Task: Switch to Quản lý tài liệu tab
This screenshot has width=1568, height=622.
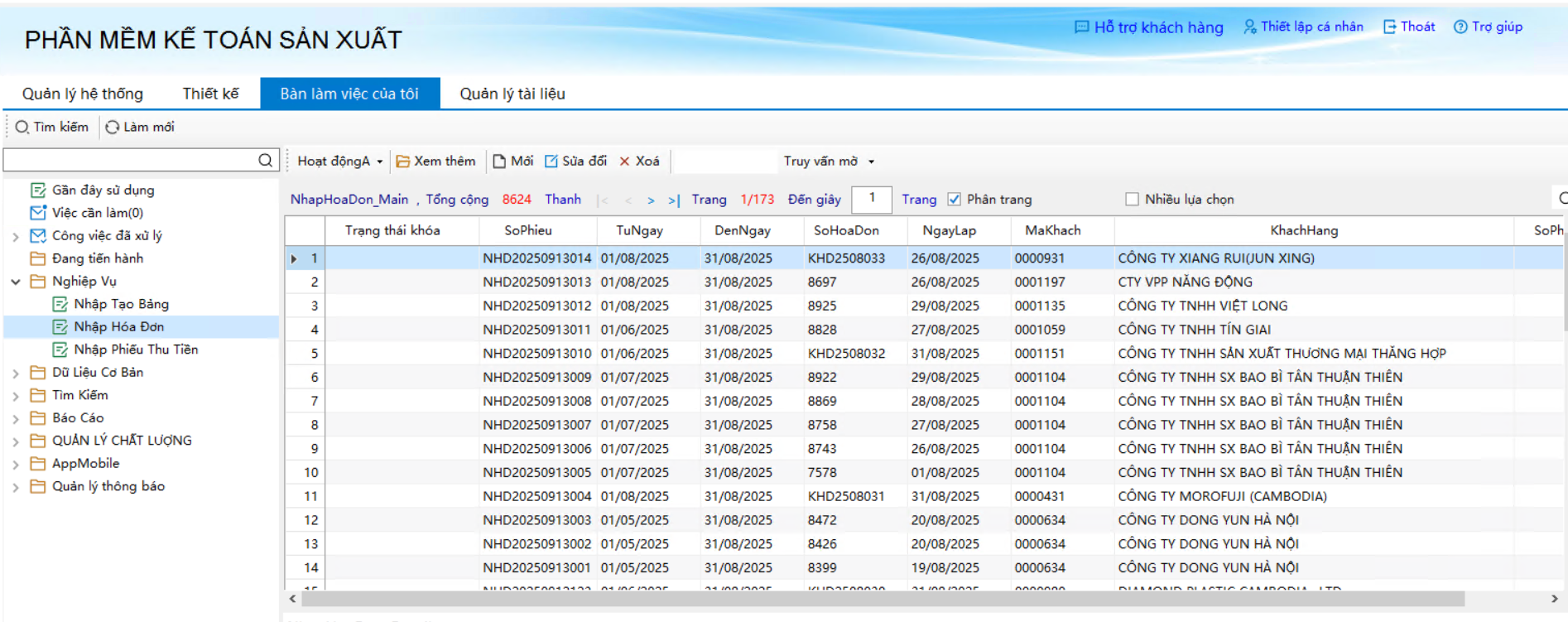Action: tap(512, 94)
